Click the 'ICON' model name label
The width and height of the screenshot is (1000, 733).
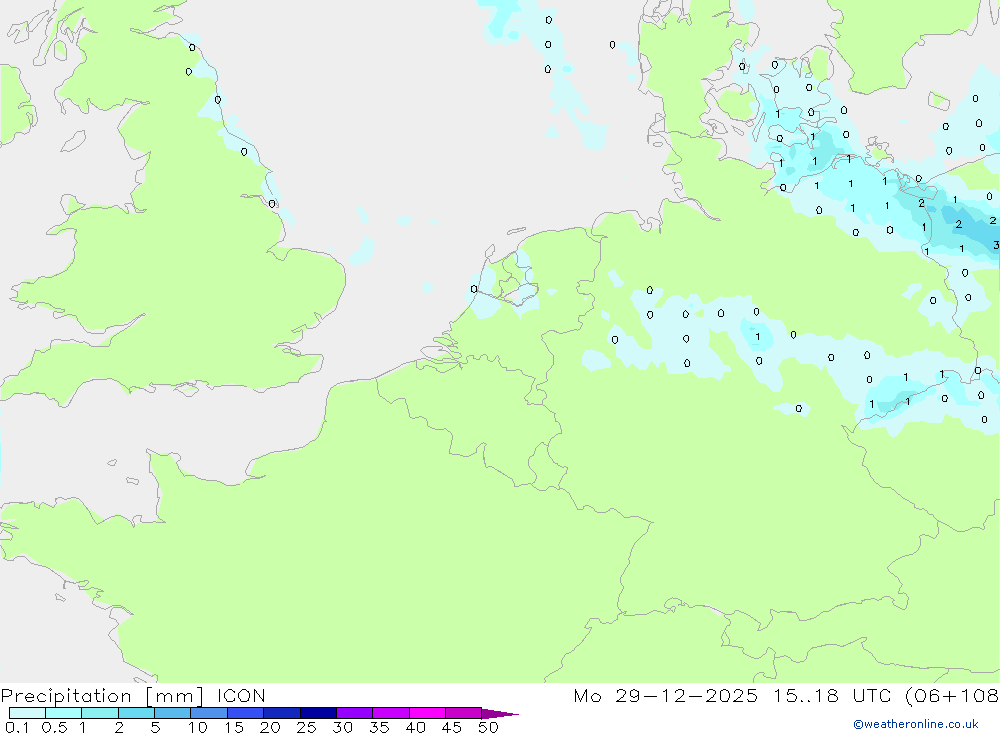(241, 696)
